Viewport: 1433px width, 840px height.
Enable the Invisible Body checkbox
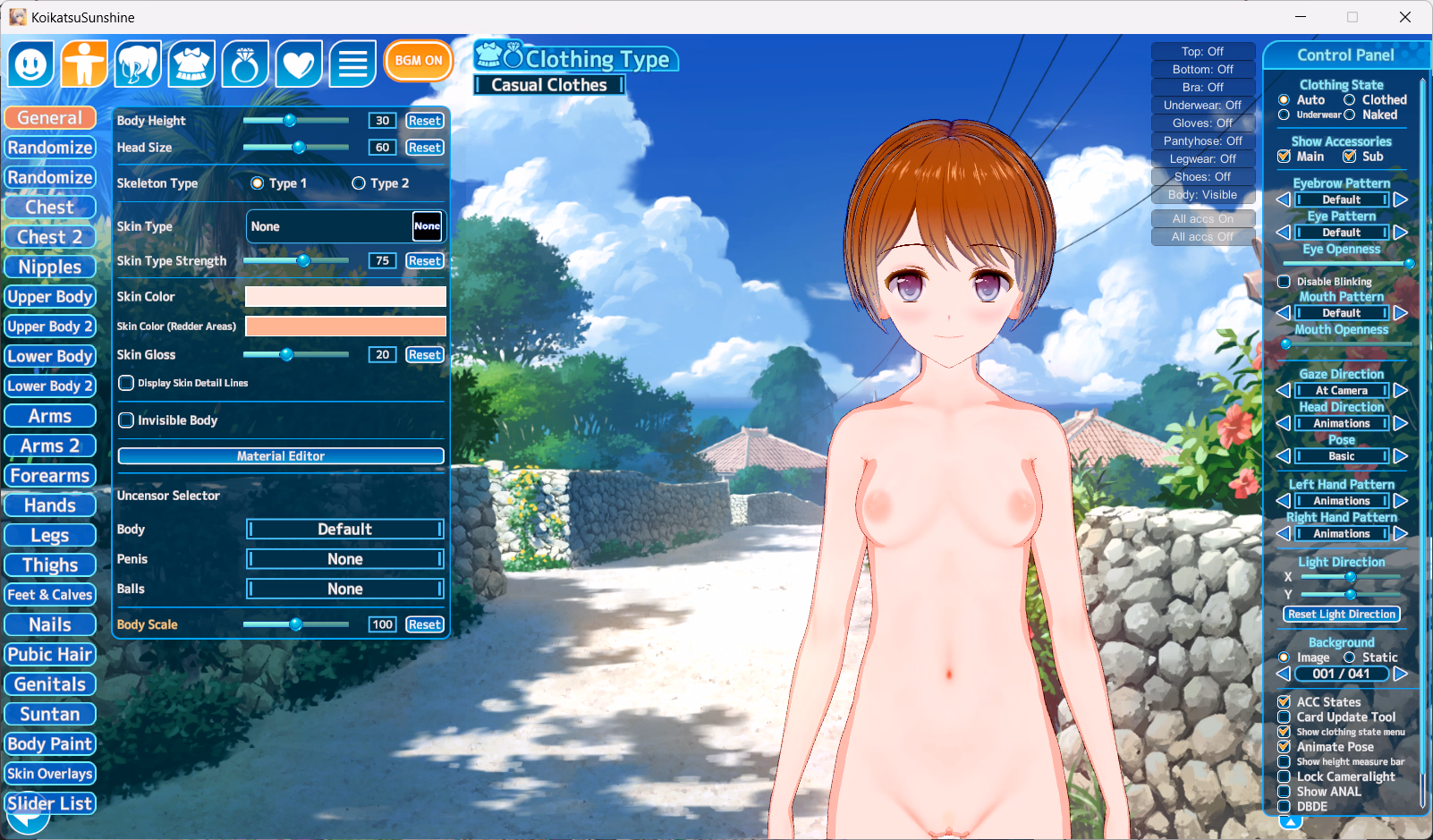pos(127,420)
